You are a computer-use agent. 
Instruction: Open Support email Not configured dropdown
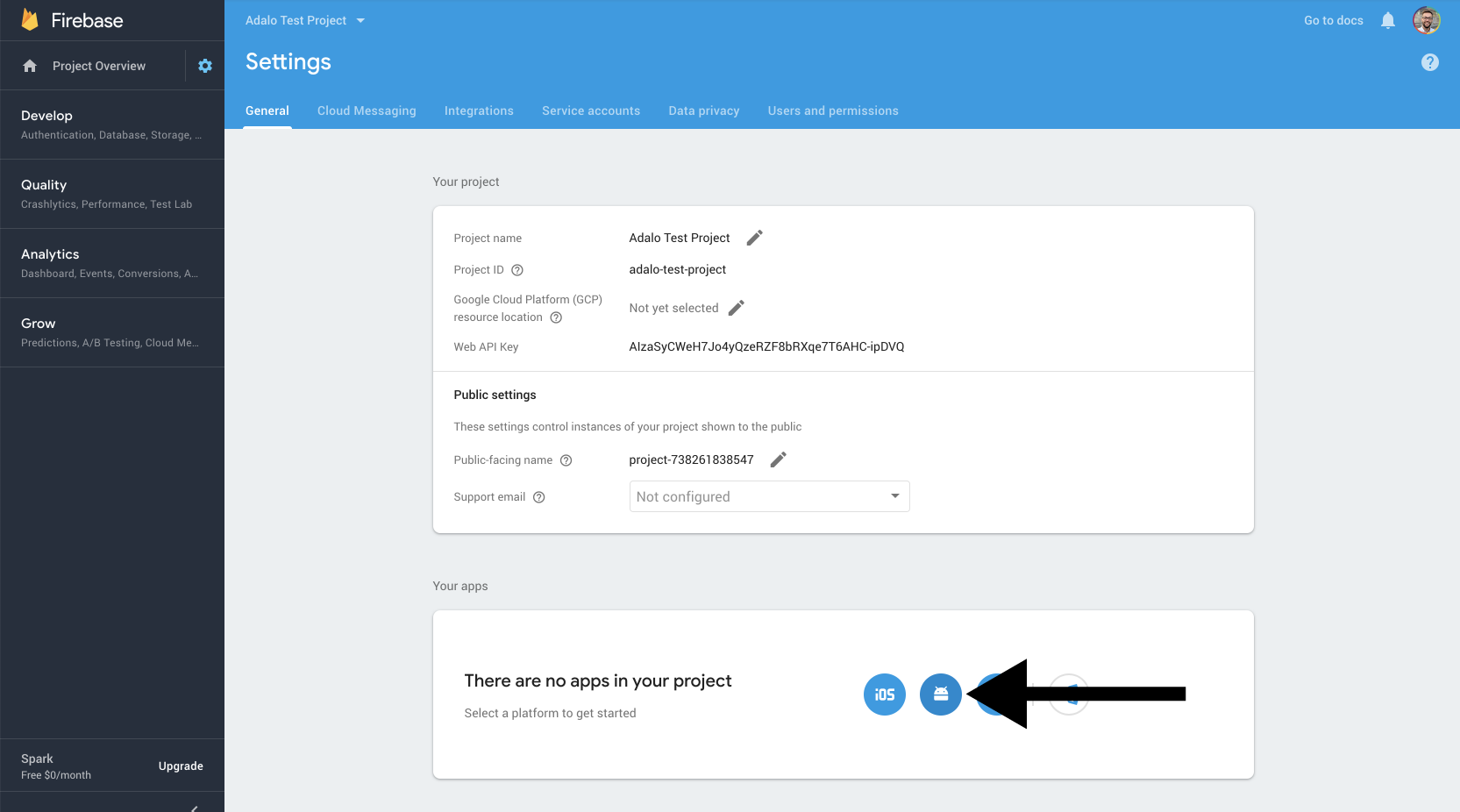(769, 496)
